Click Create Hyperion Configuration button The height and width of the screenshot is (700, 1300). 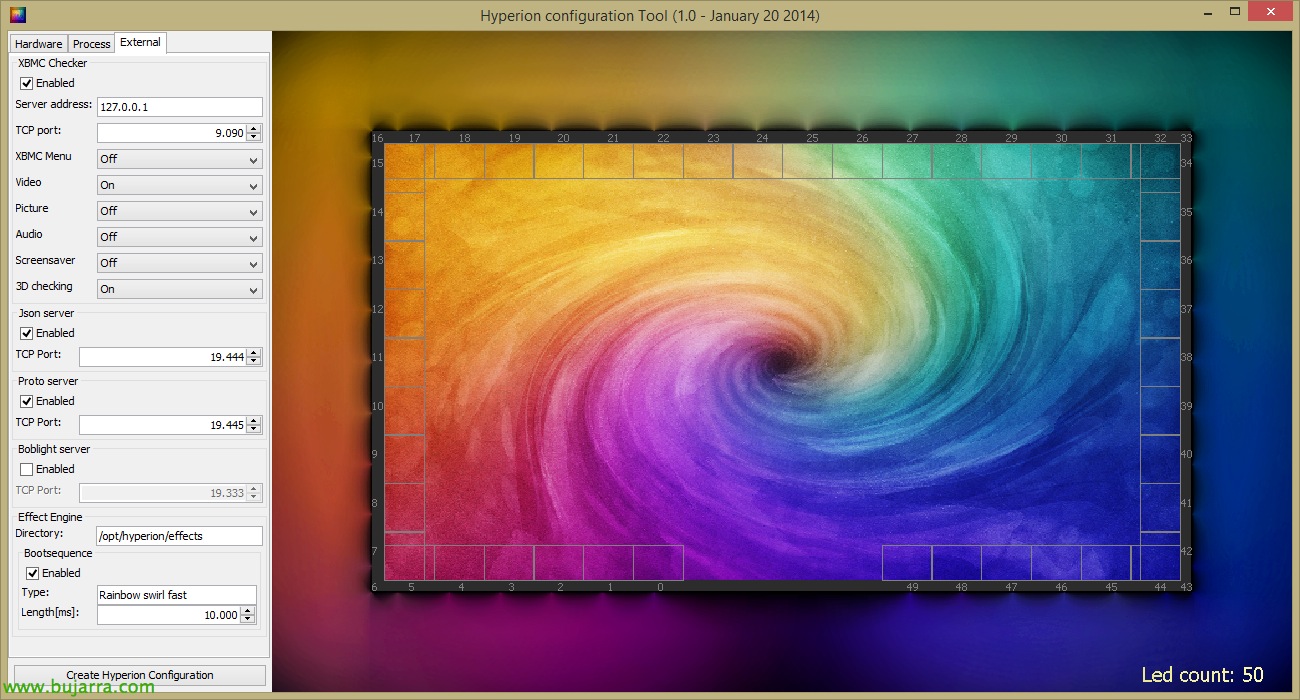coord(140,675)
